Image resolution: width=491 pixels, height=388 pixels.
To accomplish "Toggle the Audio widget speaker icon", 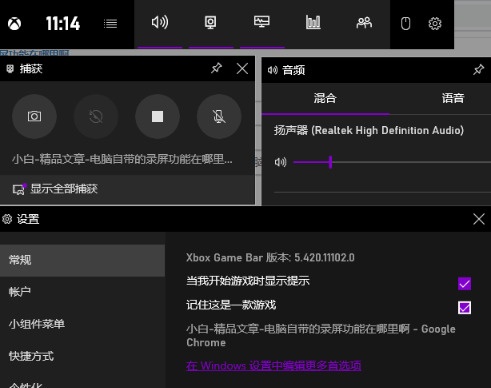I will point(160,23).
